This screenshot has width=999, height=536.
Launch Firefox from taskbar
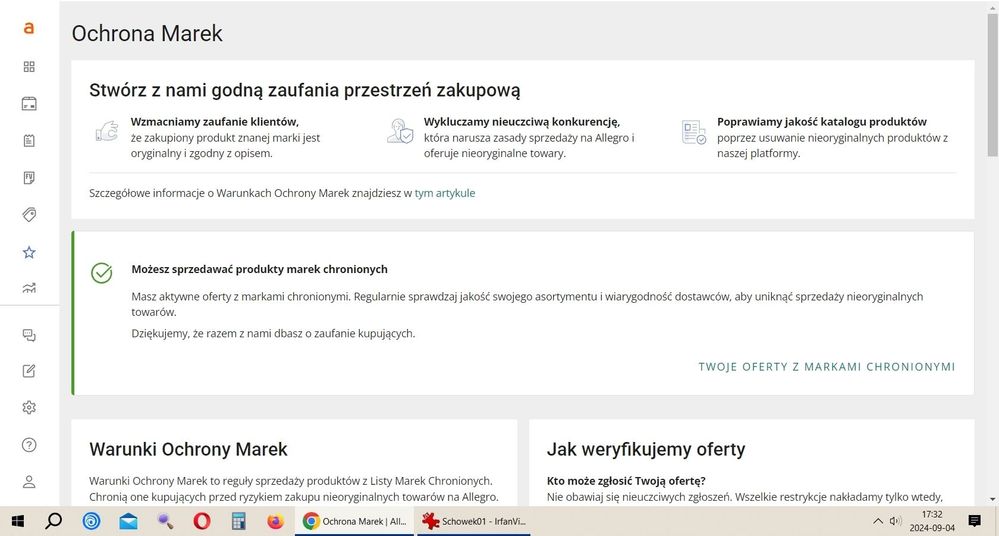[x=275, y=521]
